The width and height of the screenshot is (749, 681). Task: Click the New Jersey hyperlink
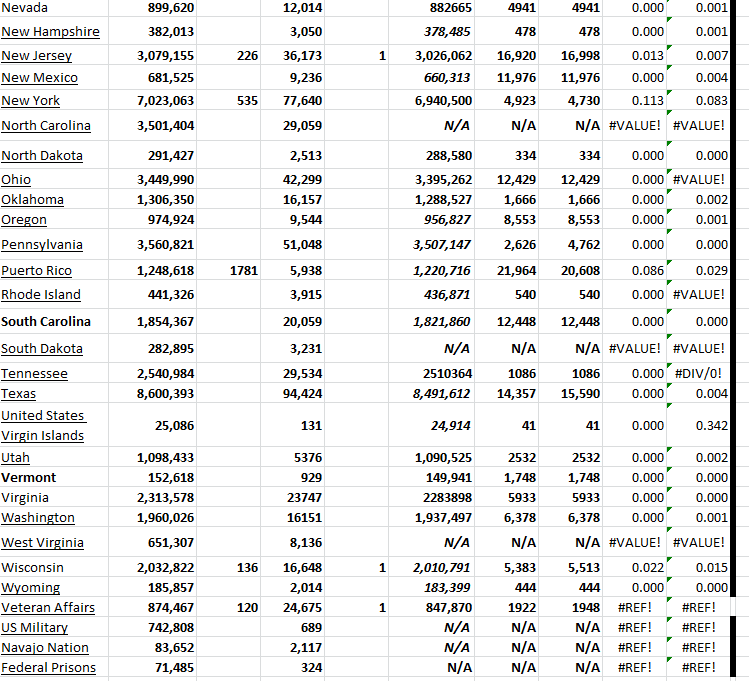pyautogui.click(x=36, y=56)
